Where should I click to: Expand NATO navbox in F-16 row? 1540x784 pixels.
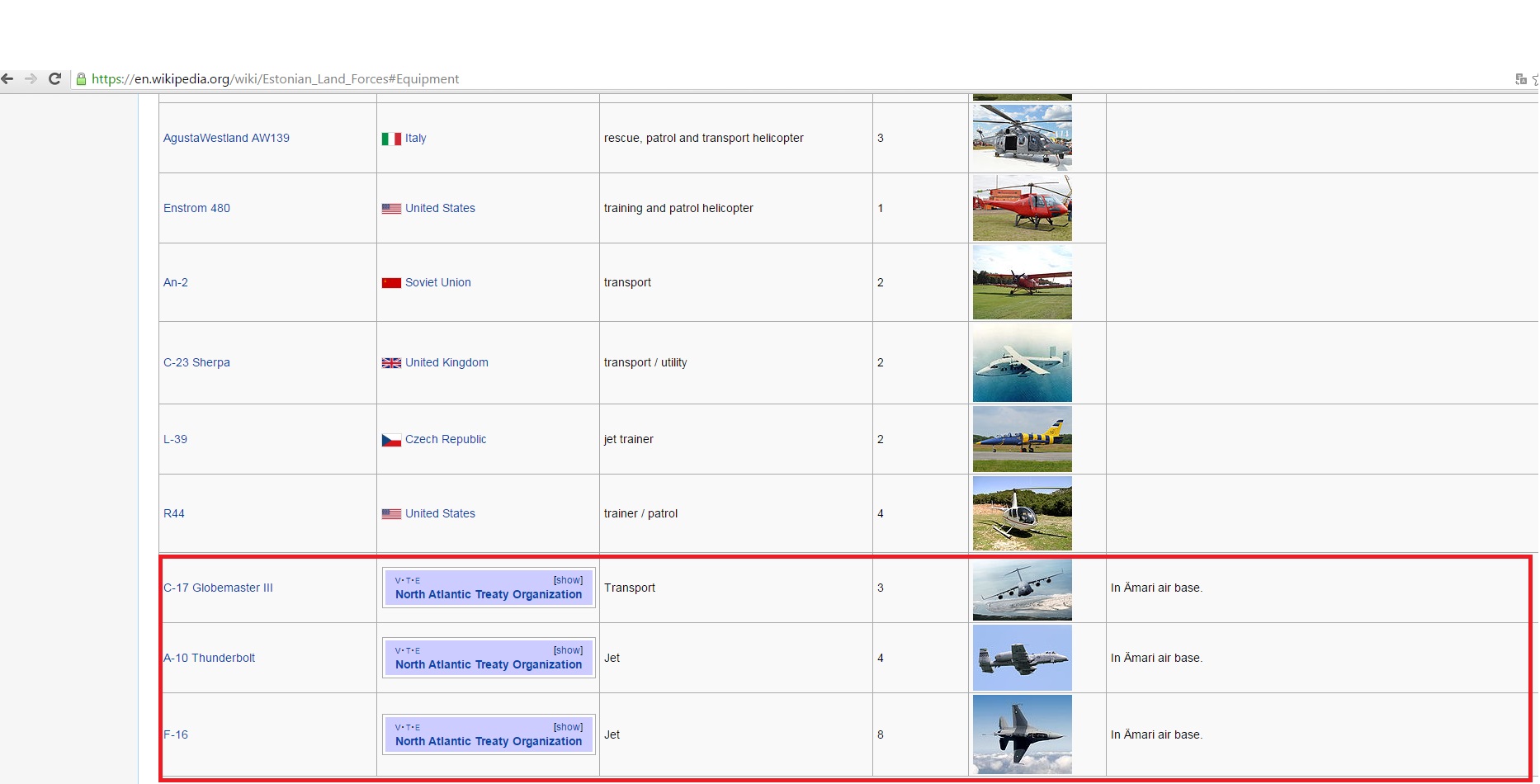click(x=568, y=727)
